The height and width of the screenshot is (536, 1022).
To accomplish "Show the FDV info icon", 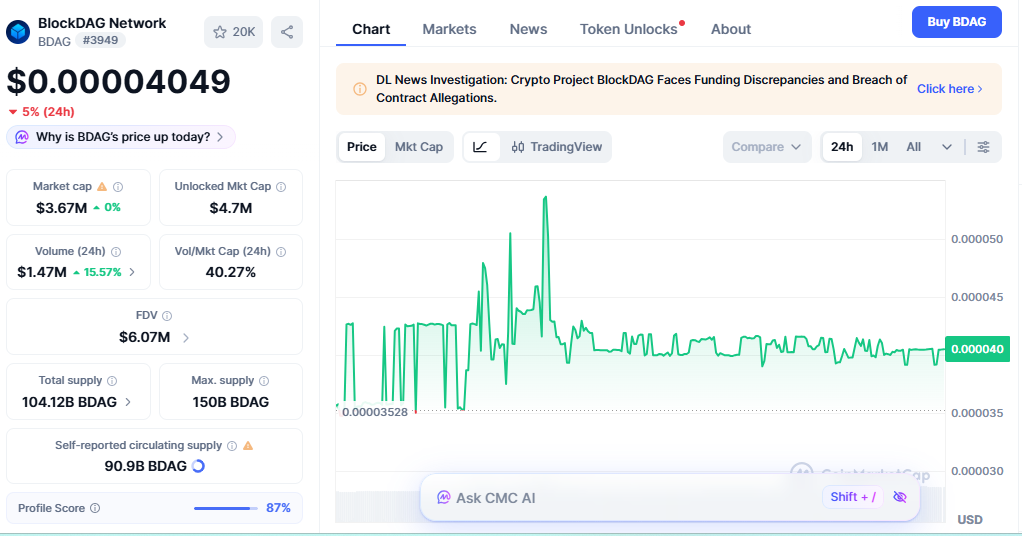I will click(x=167, y=316).
